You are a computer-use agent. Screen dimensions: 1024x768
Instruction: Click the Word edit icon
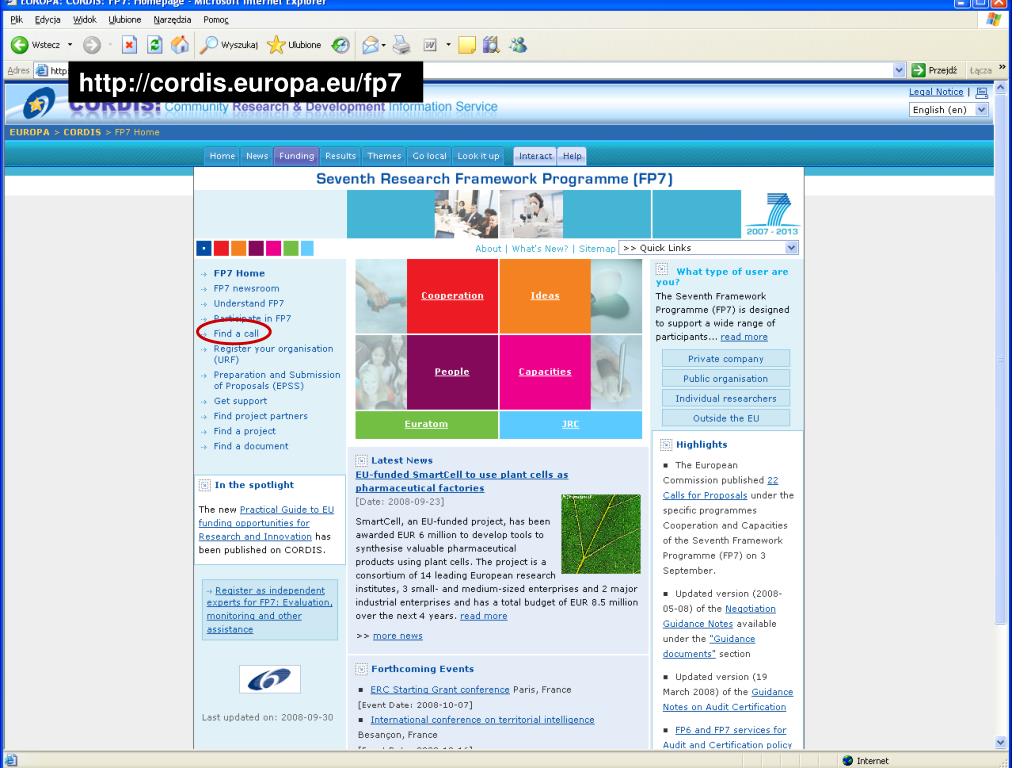pyautogui.click(x=430, y=44)
